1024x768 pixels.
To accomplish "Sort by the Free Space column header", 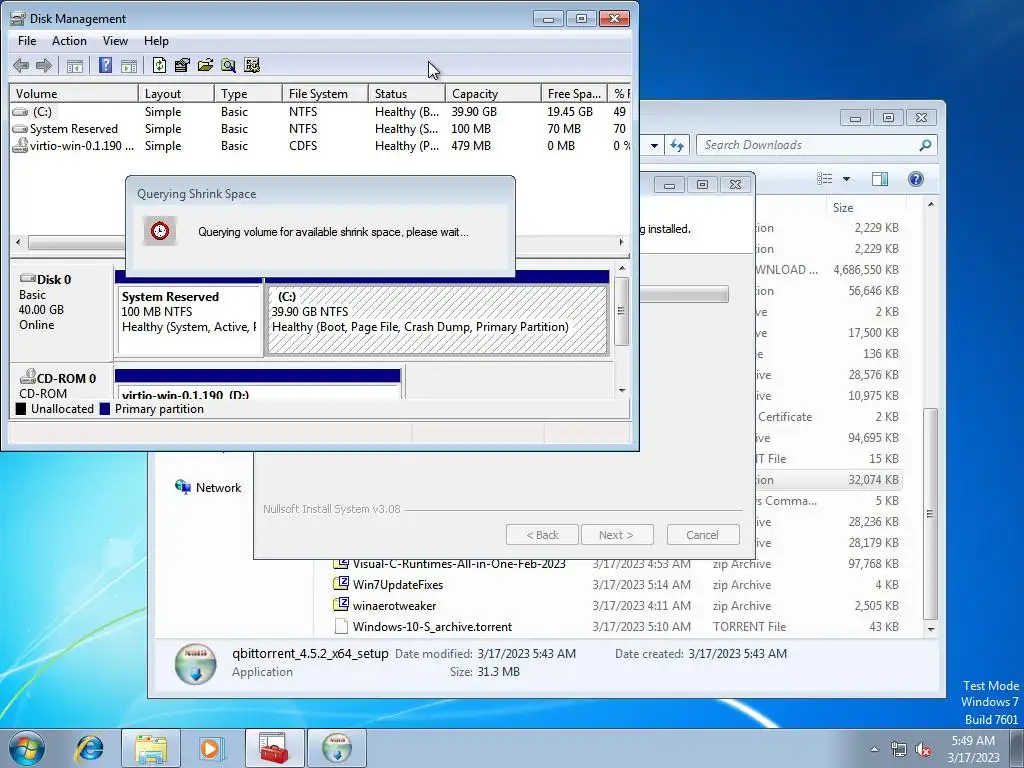I will click(x=574, y=93).
